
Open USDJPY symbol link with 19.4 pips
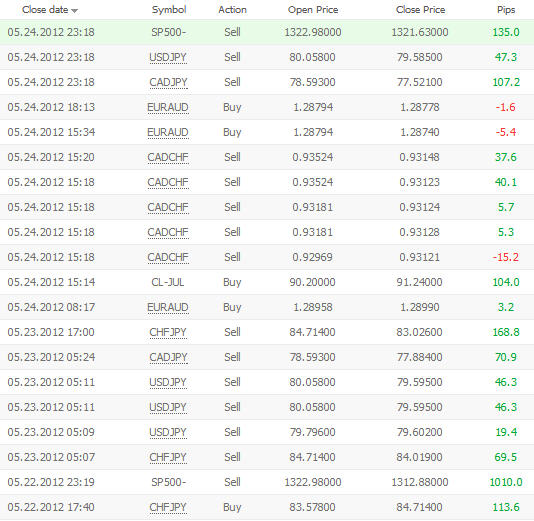click(168, 432)
